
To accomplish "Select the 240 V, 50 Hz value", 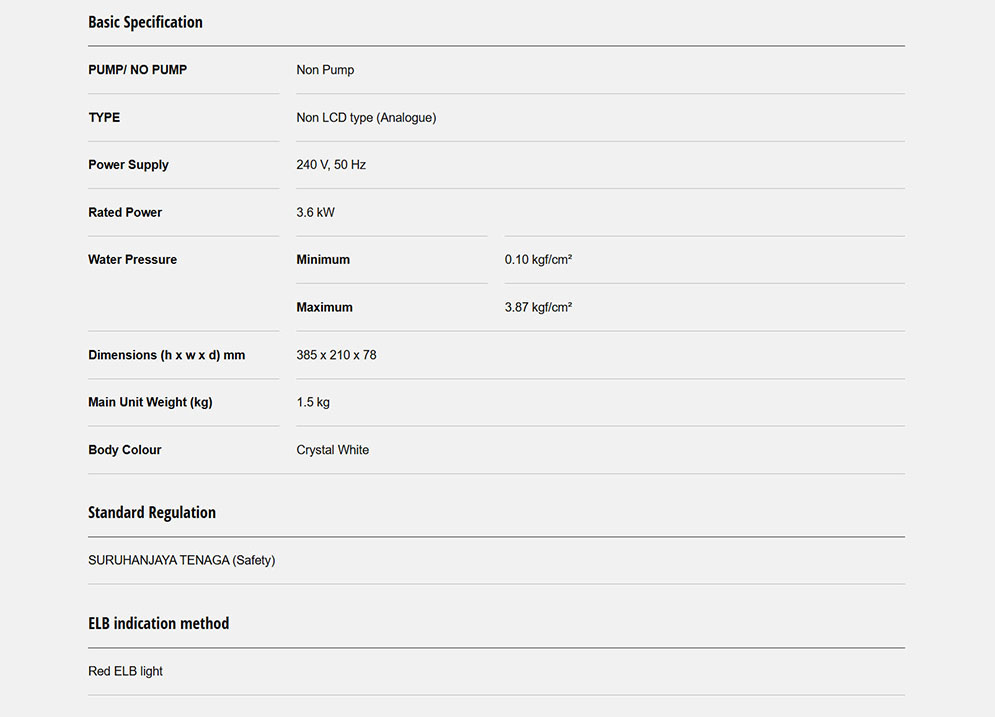I will (x=331, y=165).
